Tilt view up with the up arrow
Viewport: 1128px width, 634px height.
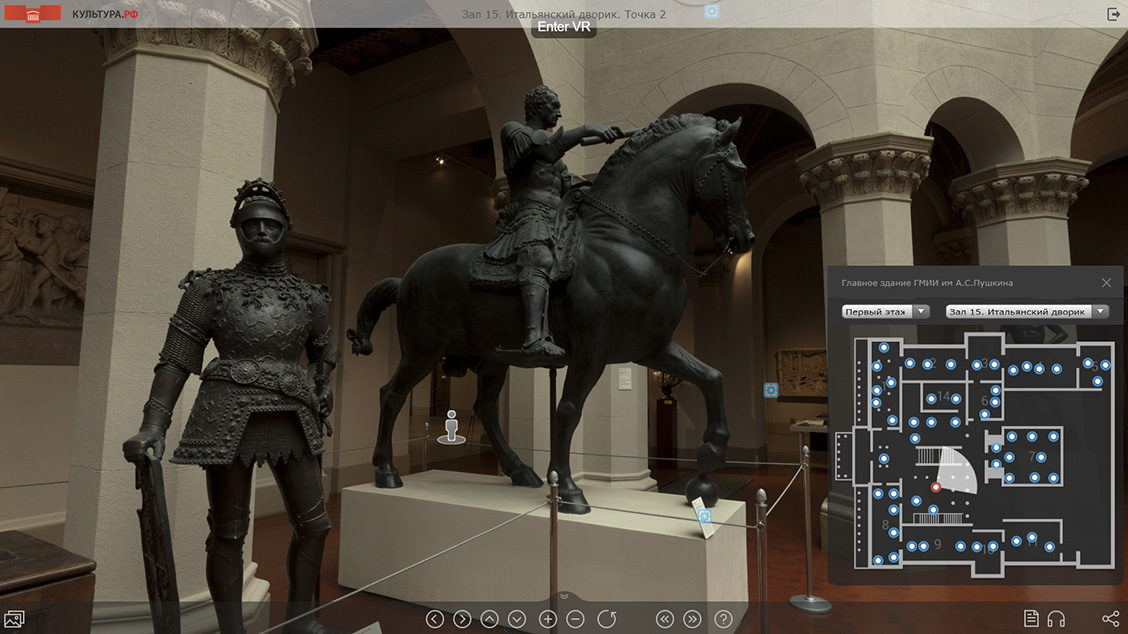[489, 619]
